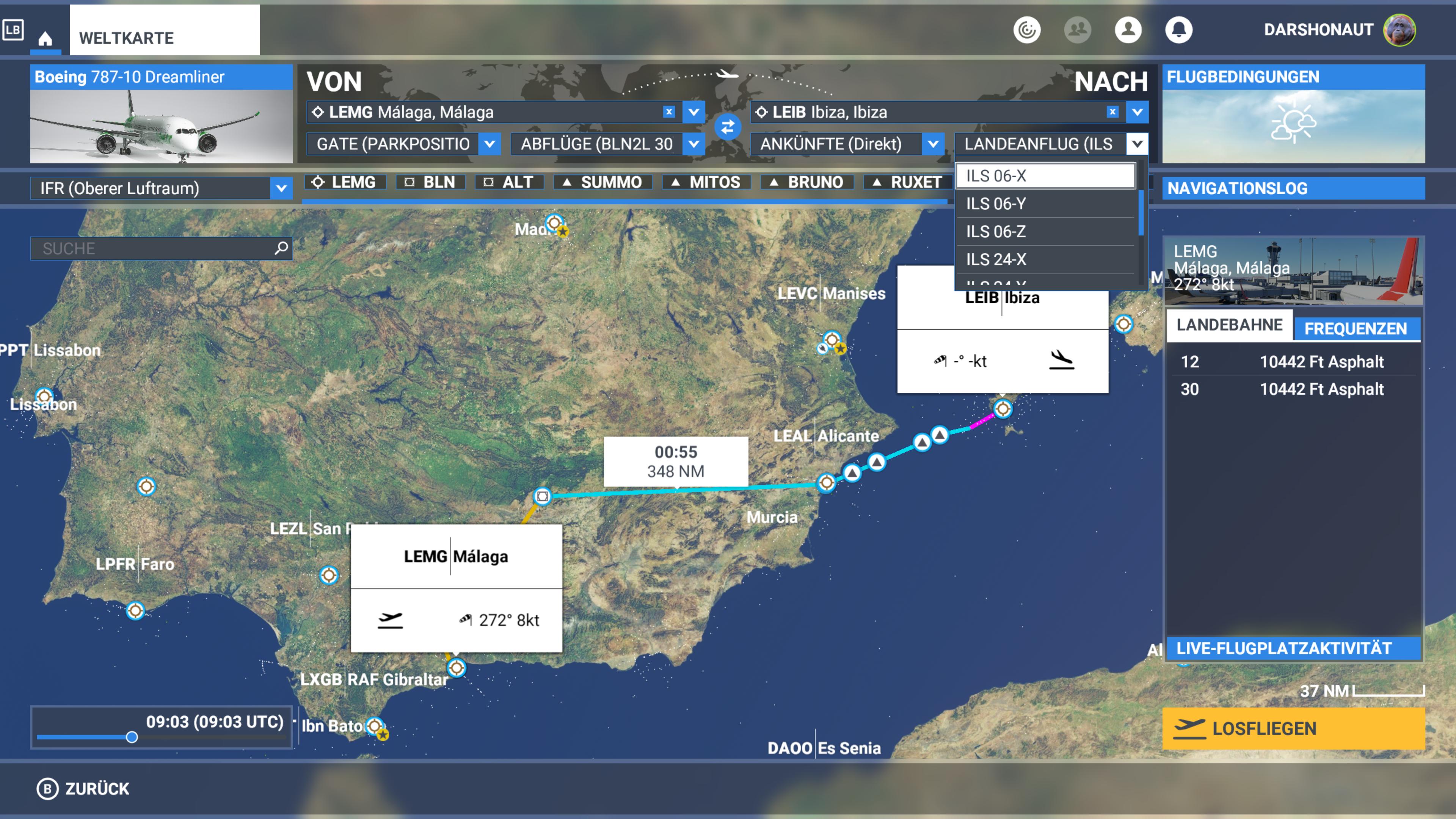Expand the arrival airport dropdown
The height and width of the screenshot is (819, 1456).
point(1137,112)
